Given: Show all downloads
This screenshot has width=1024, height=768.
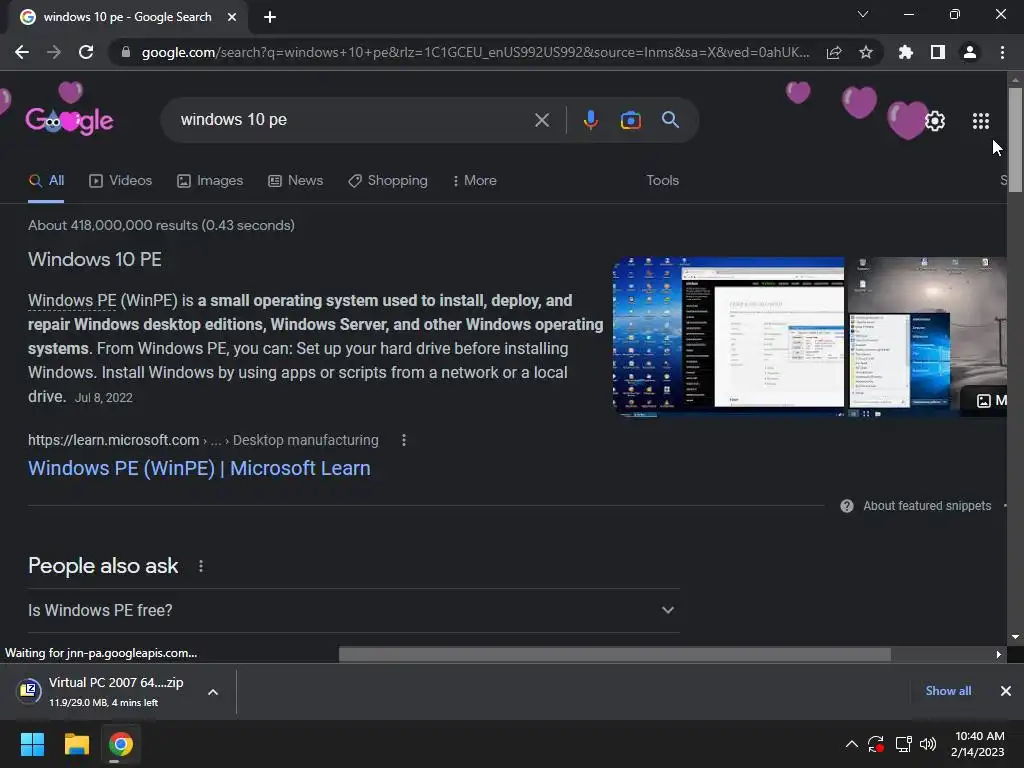Looking at the screenshot, I should pyautogui.click(x=948, y=691).
